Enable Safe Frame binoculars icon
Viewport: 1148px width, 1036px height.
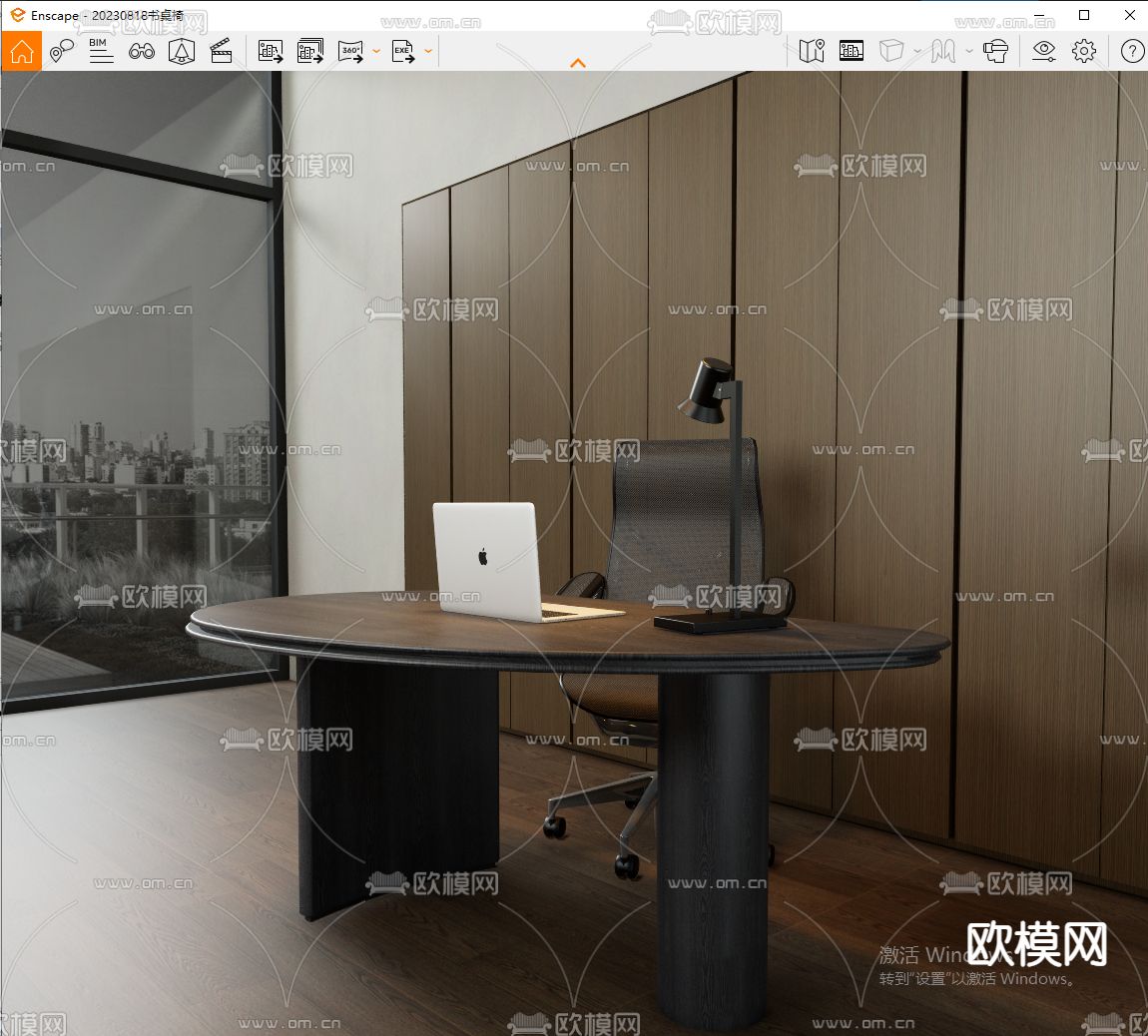pos(142,51)
